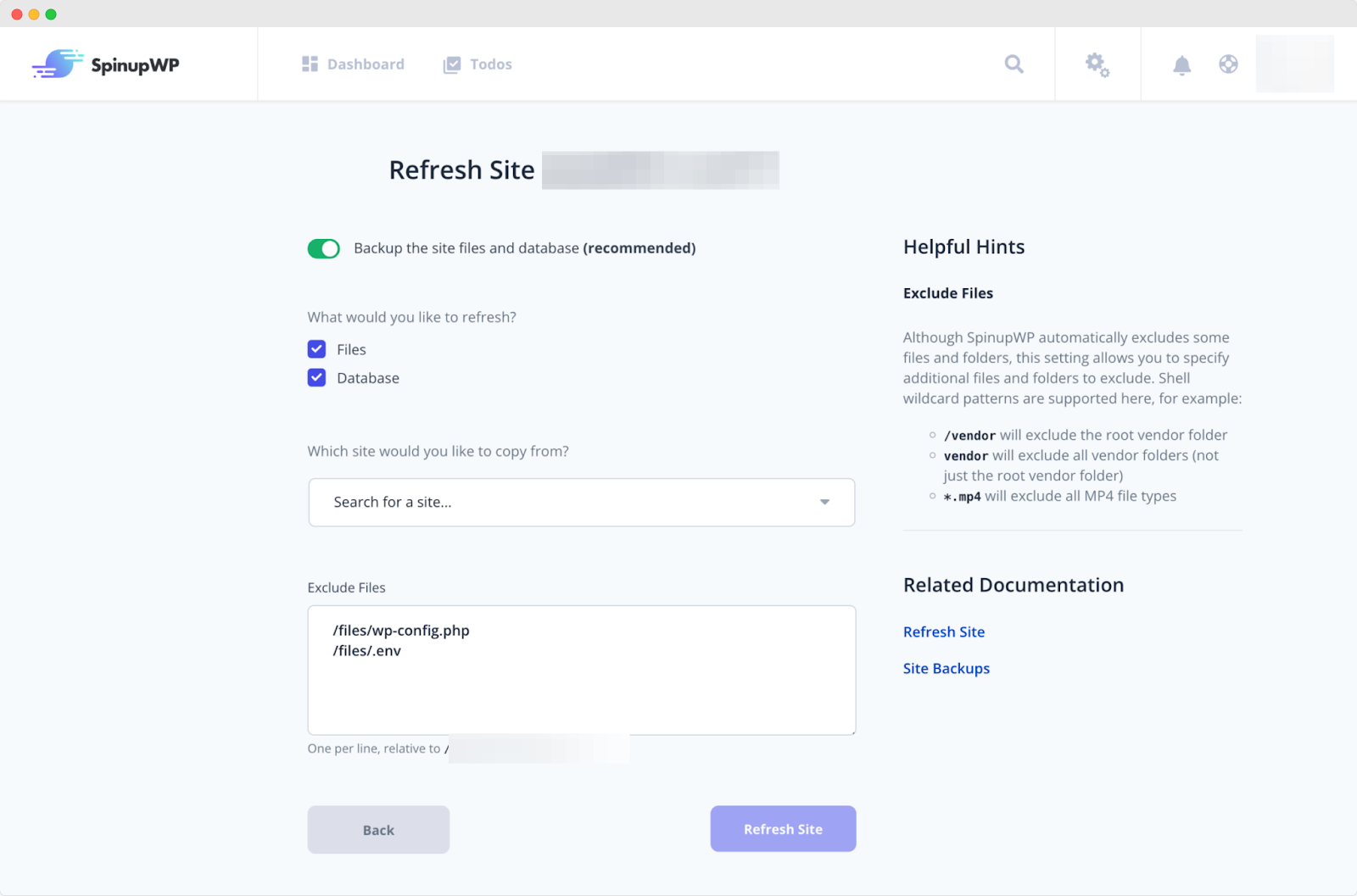1357x896 pixels.
Task: Open the Site Backups documentation link
Action: [x=946, y=668]
